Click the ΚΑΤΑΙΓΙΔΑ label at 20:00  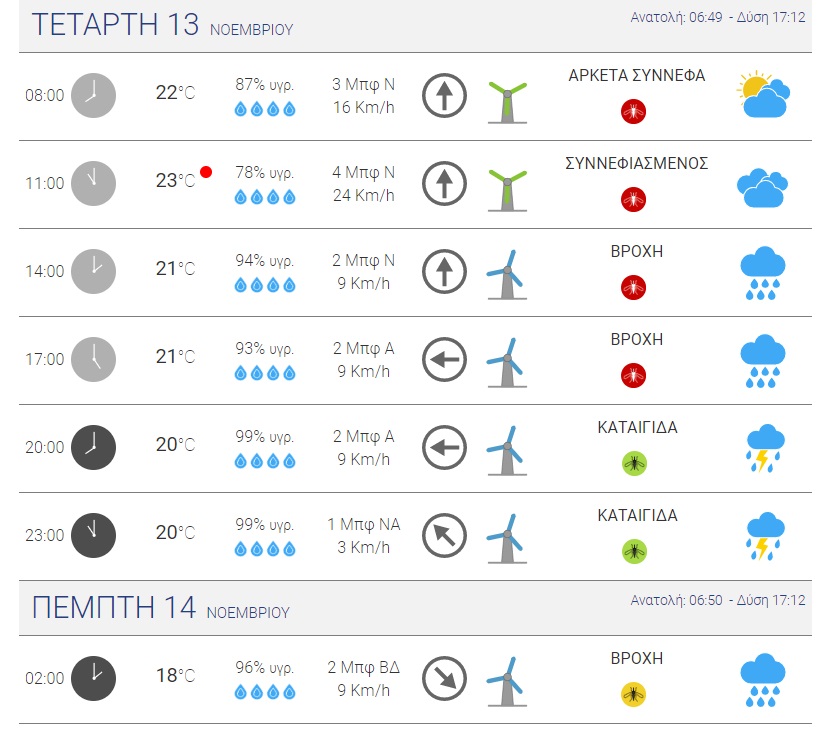tap(637, 427)
